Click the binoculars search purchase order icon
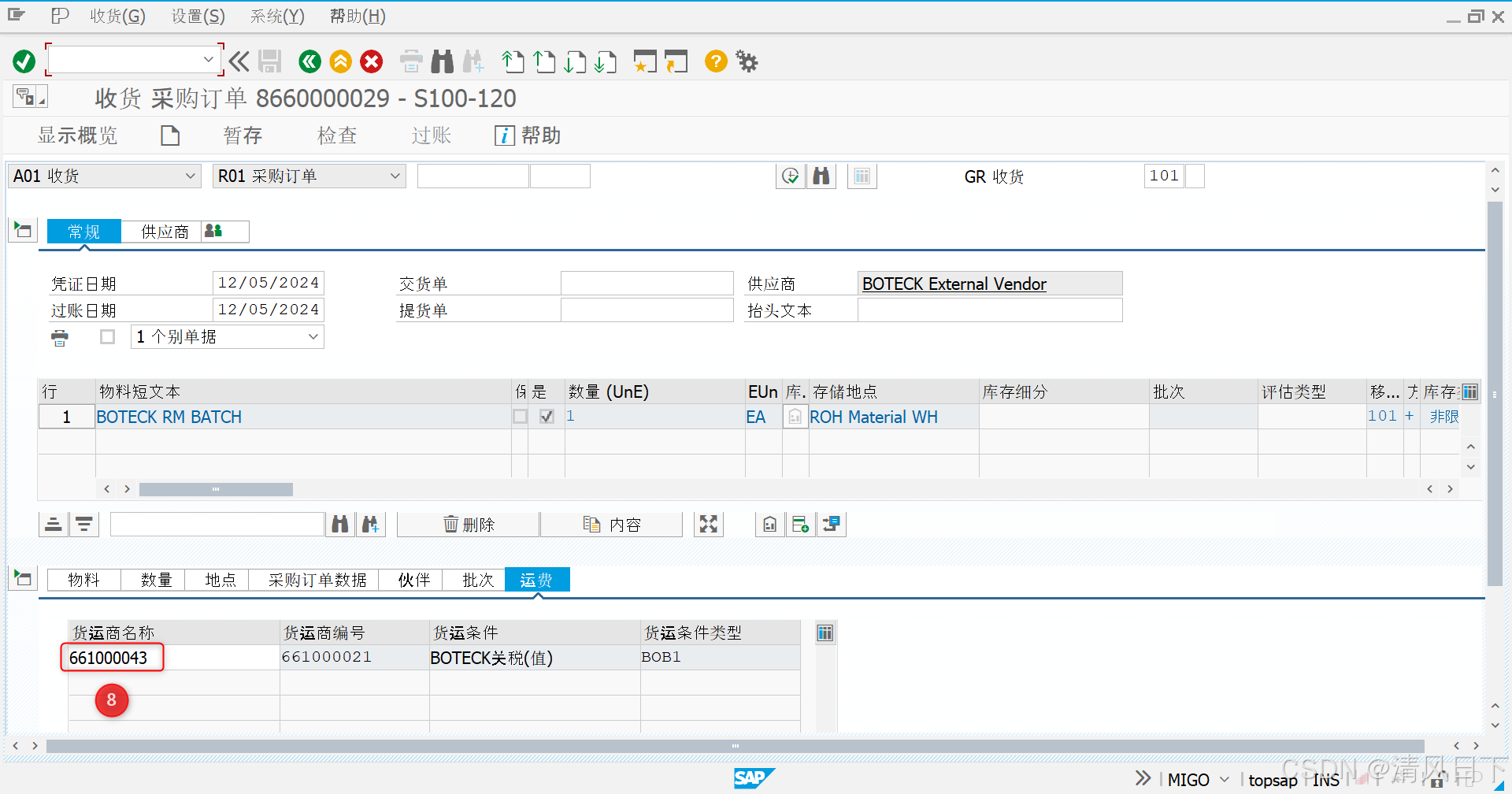The height and width of the screenshot is (794, 1512). tap(821, 176)
